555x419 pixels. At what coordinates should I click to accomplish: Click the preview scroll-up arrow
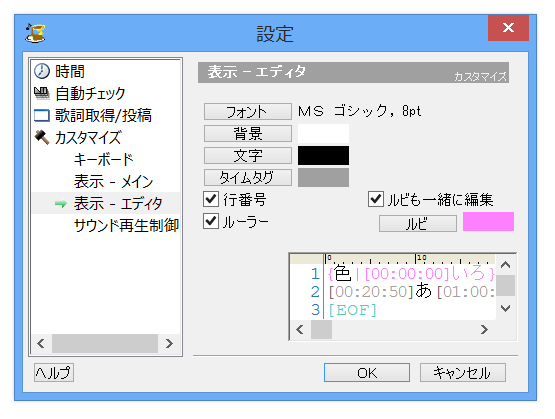point(505,265)
